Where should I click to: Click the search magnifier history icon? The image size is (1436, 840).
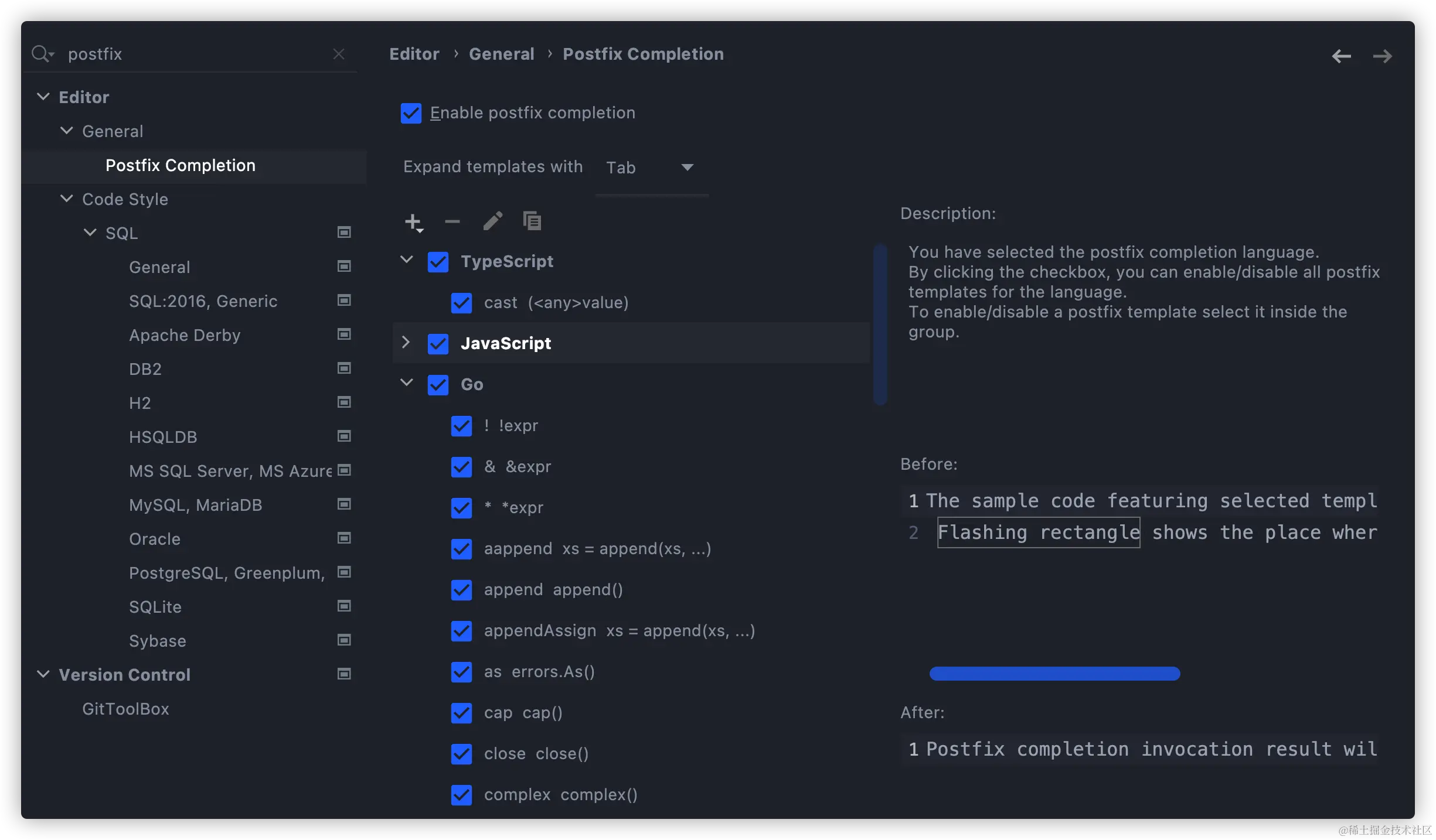coord(42,54)
